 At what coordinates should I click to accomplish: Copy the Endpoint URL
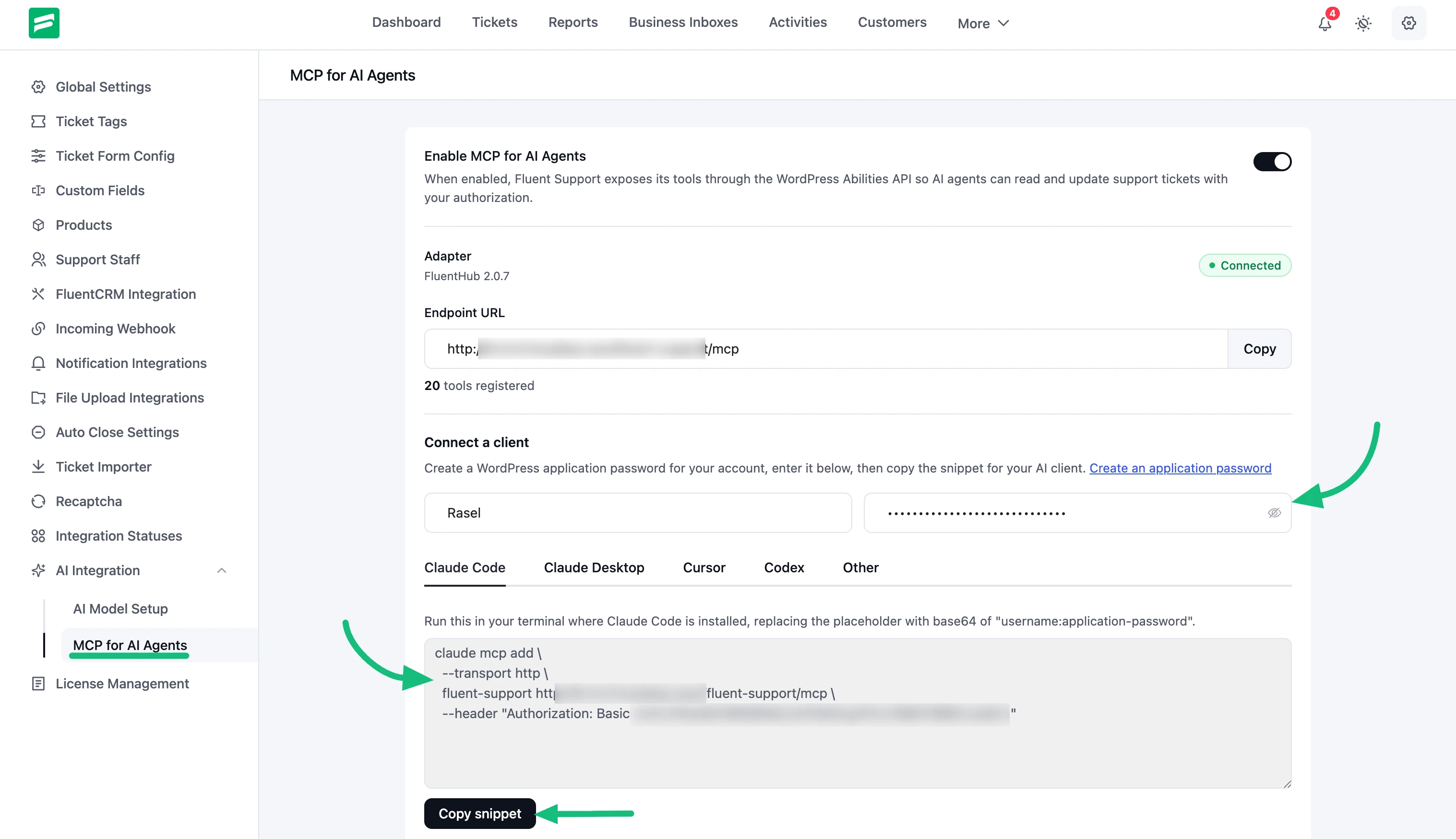coord(1259,349)
